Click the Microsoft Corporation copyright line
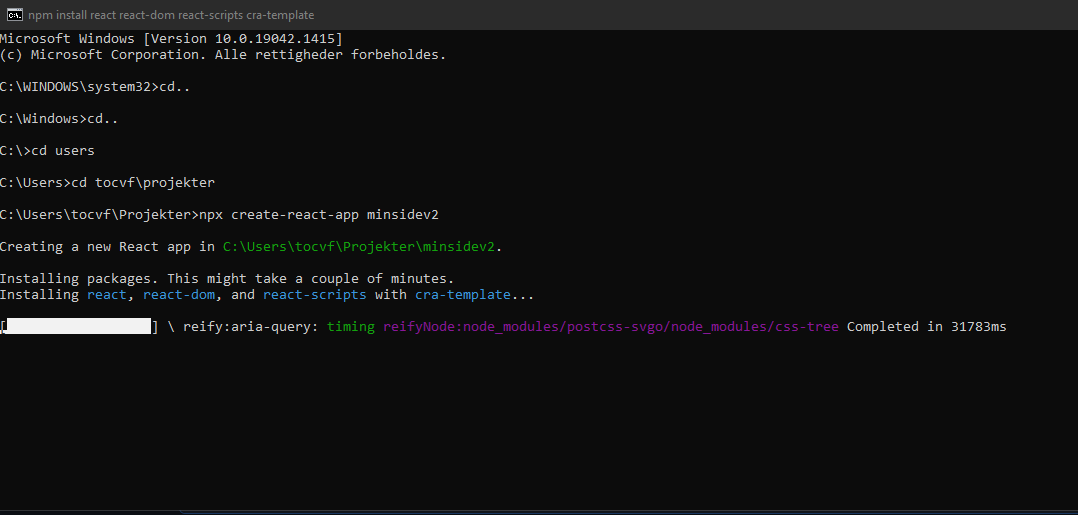The width and height of the screenshot is (1078, 515). [x=223, y=55]
